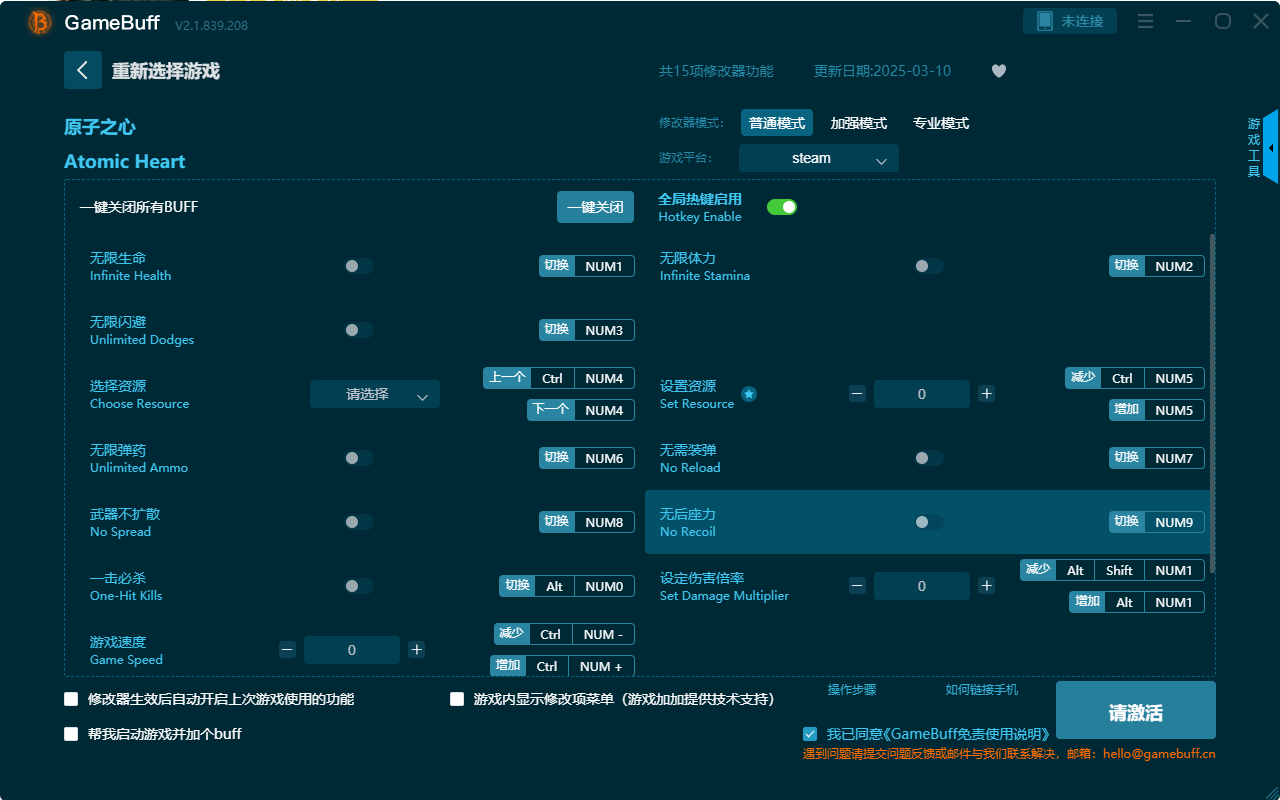The image size is (1280, 800).
Task: Turn off the 全局热键启用 hotkey switch
Action: point(781,206)
